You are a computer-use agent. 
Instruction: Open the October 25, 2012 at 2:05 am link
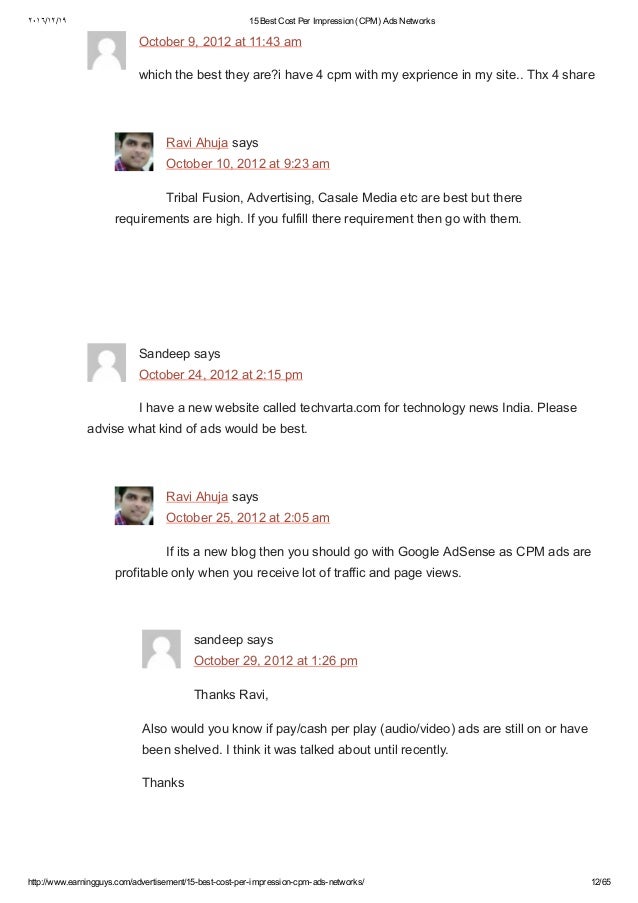click(x=248, y=518)
